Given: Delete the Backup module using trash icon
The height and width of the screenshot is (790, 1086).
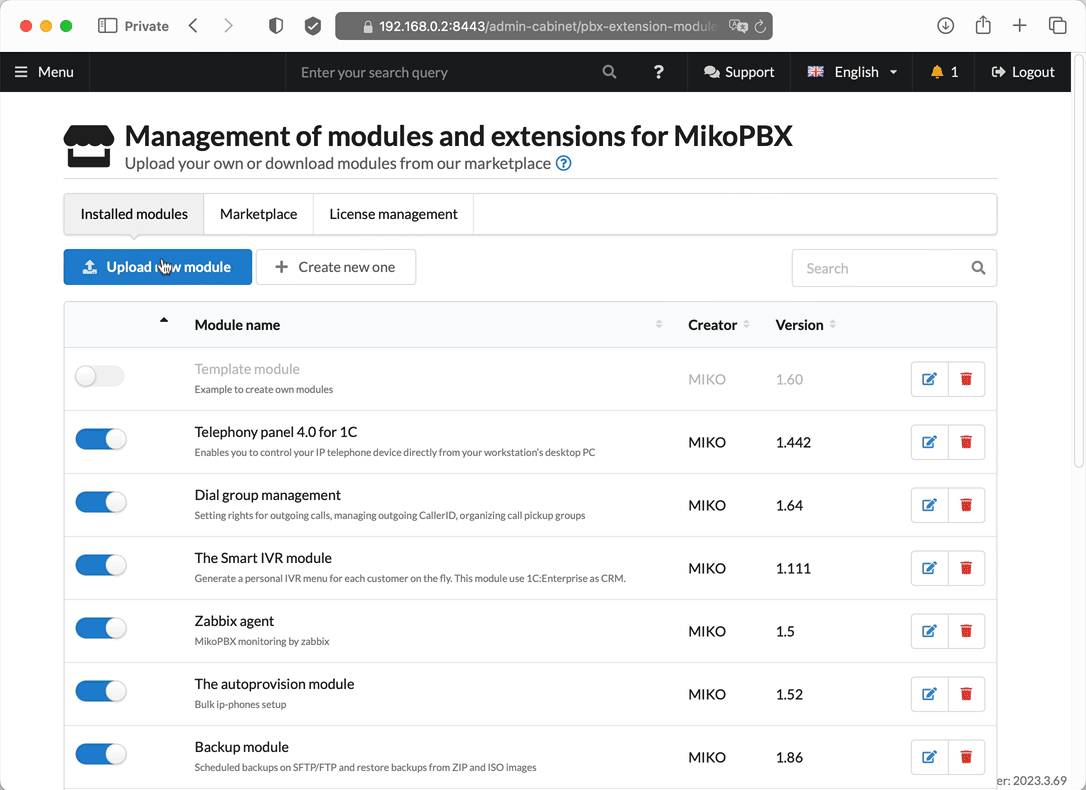Looking at the screenshot, I should pyautogui.click(x=966, y=757).
